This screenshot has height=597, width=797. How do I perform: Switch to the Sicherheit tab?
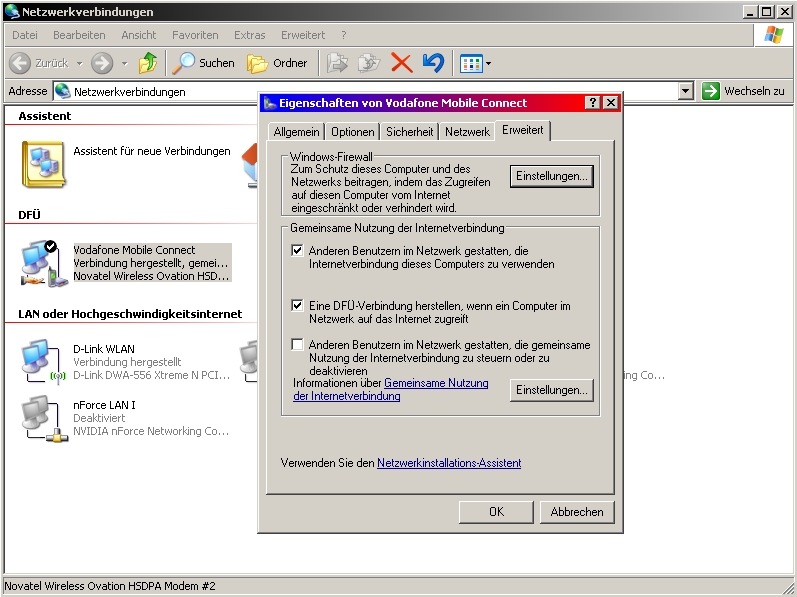pos(410,132)
